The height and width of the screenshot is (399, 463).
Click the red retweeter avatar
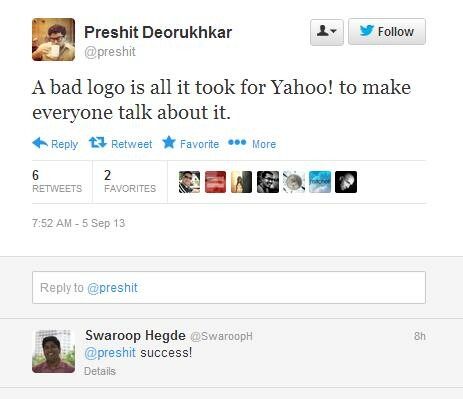coord(215,182)
